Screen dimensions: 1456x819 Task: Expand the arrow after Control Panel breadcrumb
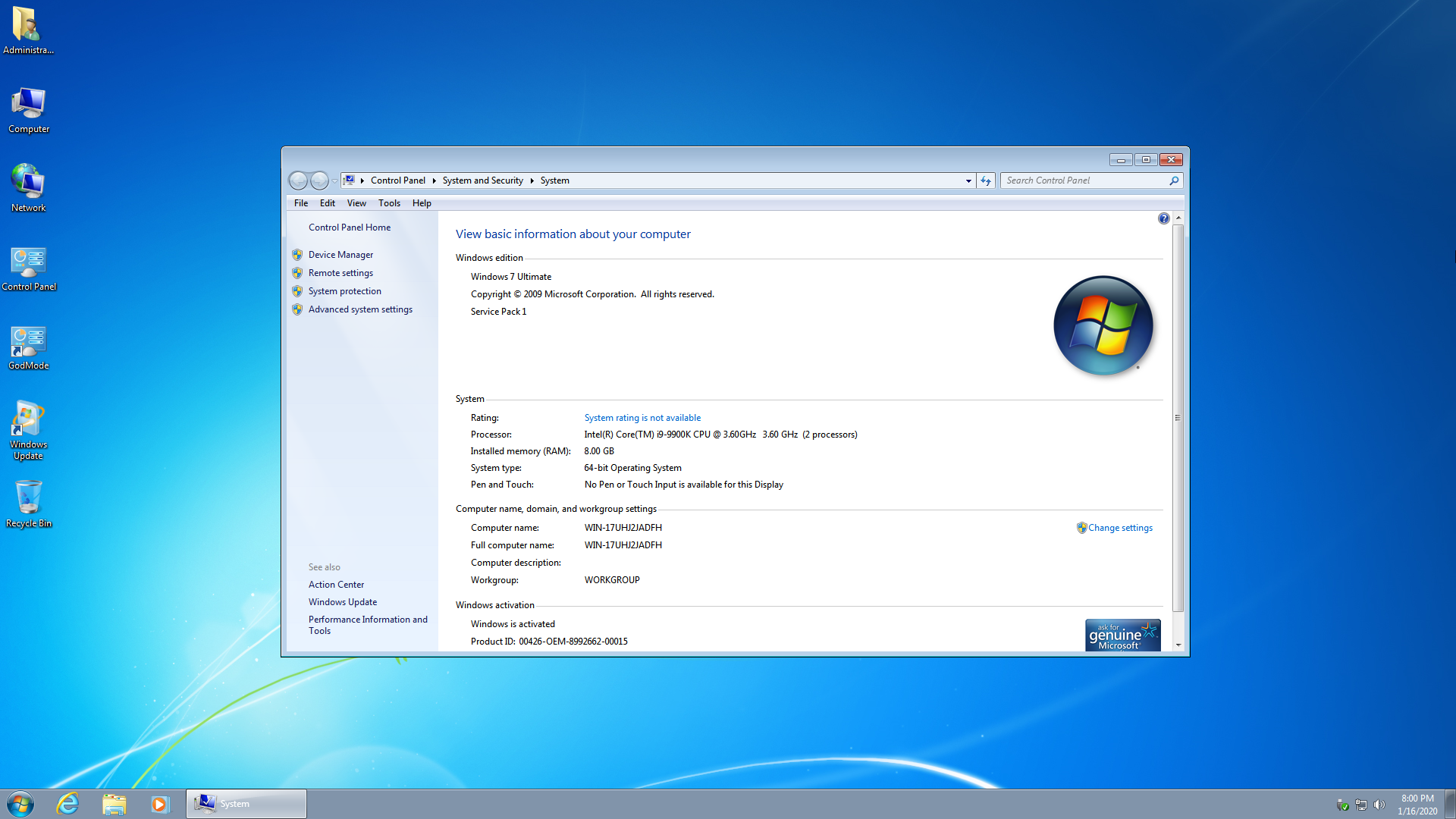tap(434, 180)
